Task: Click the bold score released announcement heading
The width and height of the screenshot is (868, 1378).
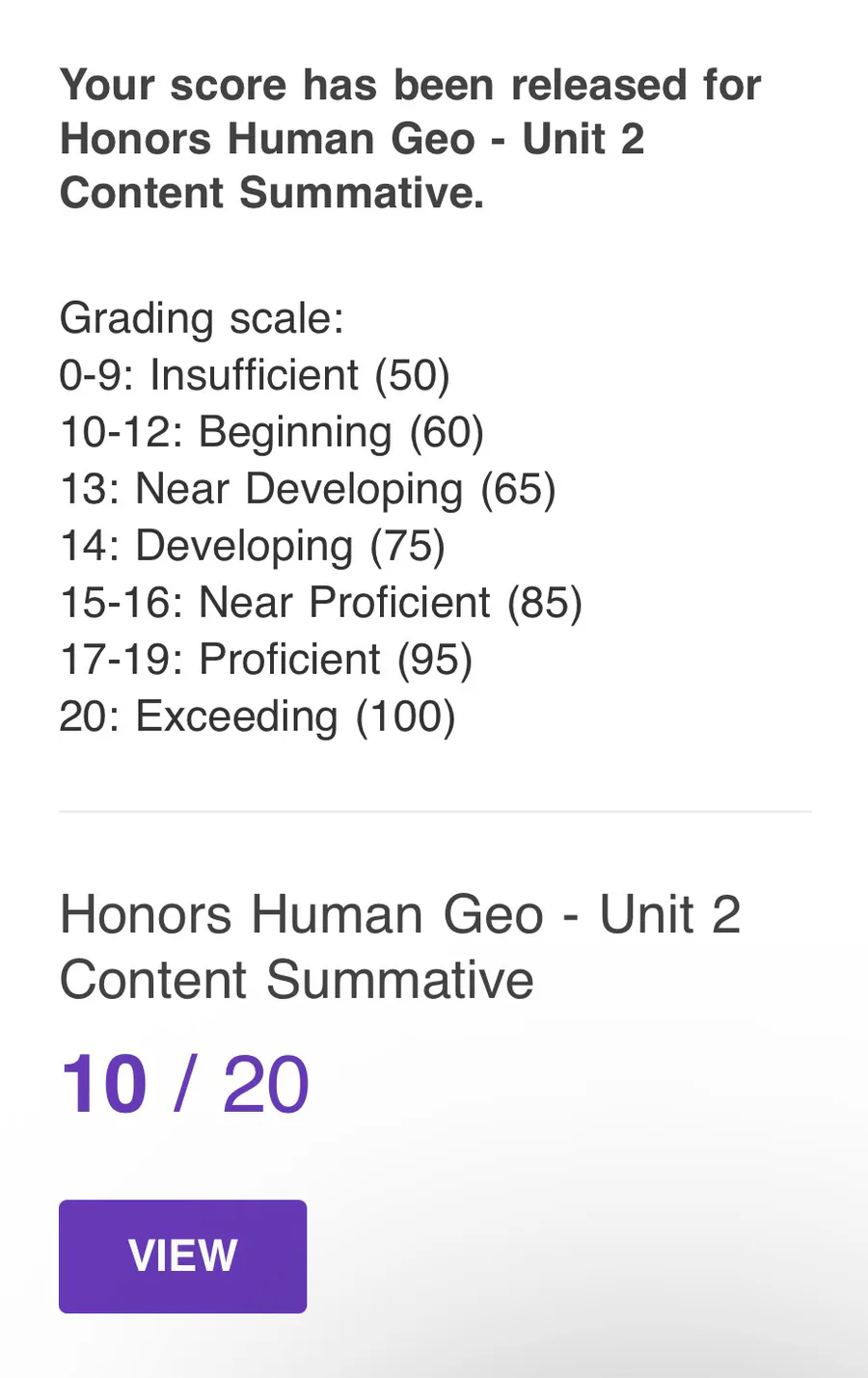Action: pyautogui.click(x=410, y=139)
